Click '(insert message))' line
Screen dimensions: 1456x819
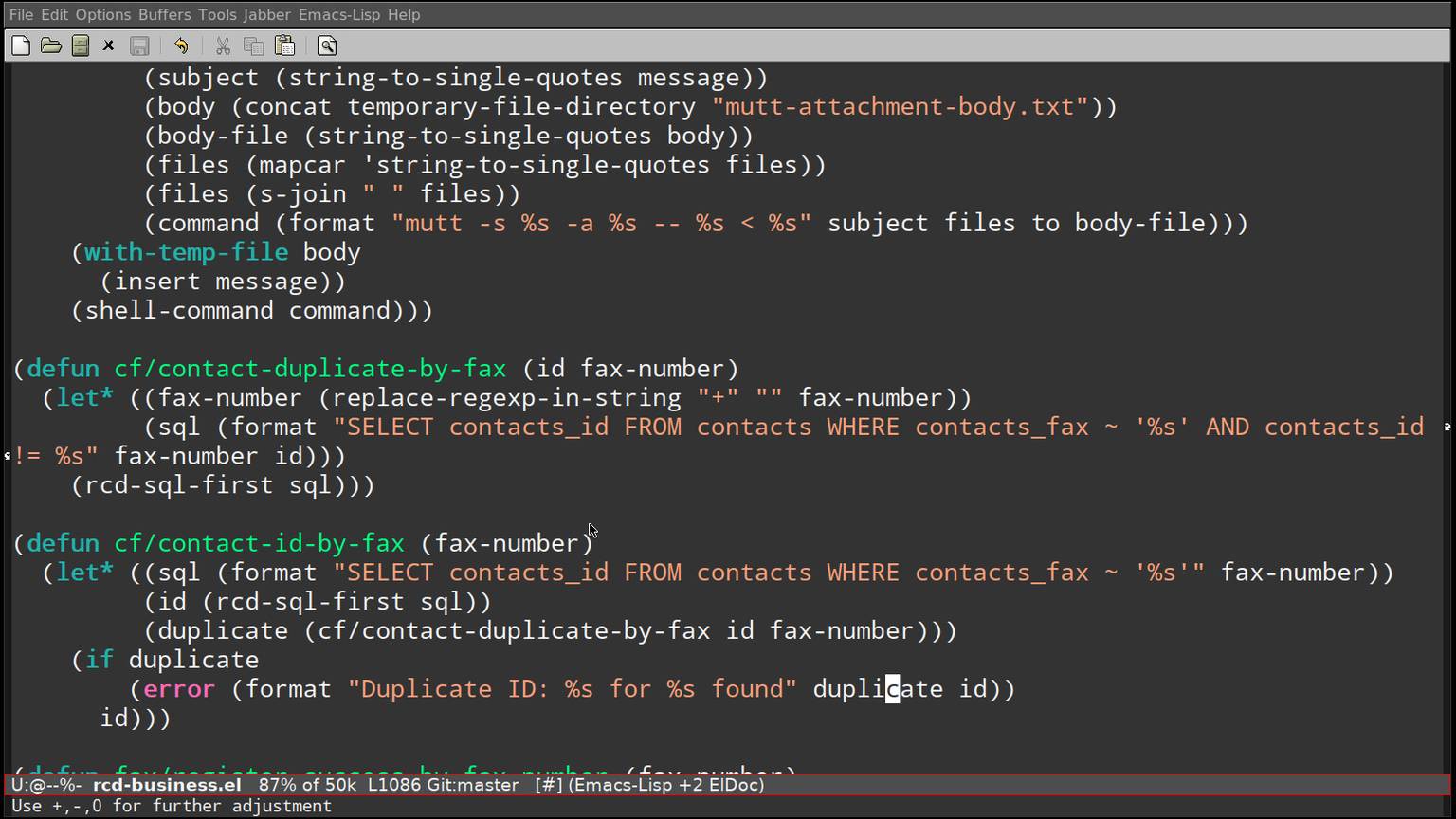223,282
